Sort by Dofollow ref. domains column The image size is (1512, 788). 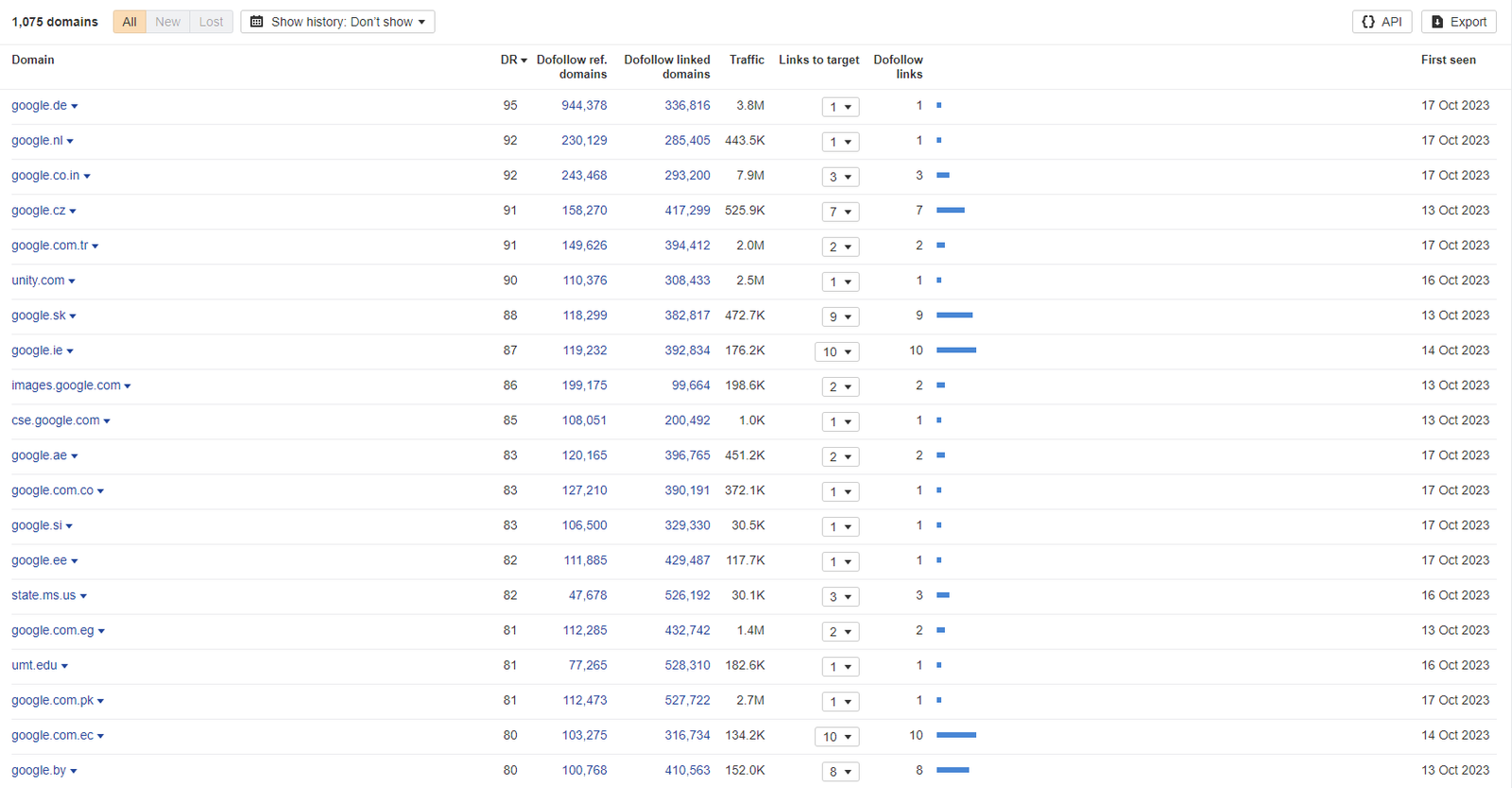pos(572,66)
